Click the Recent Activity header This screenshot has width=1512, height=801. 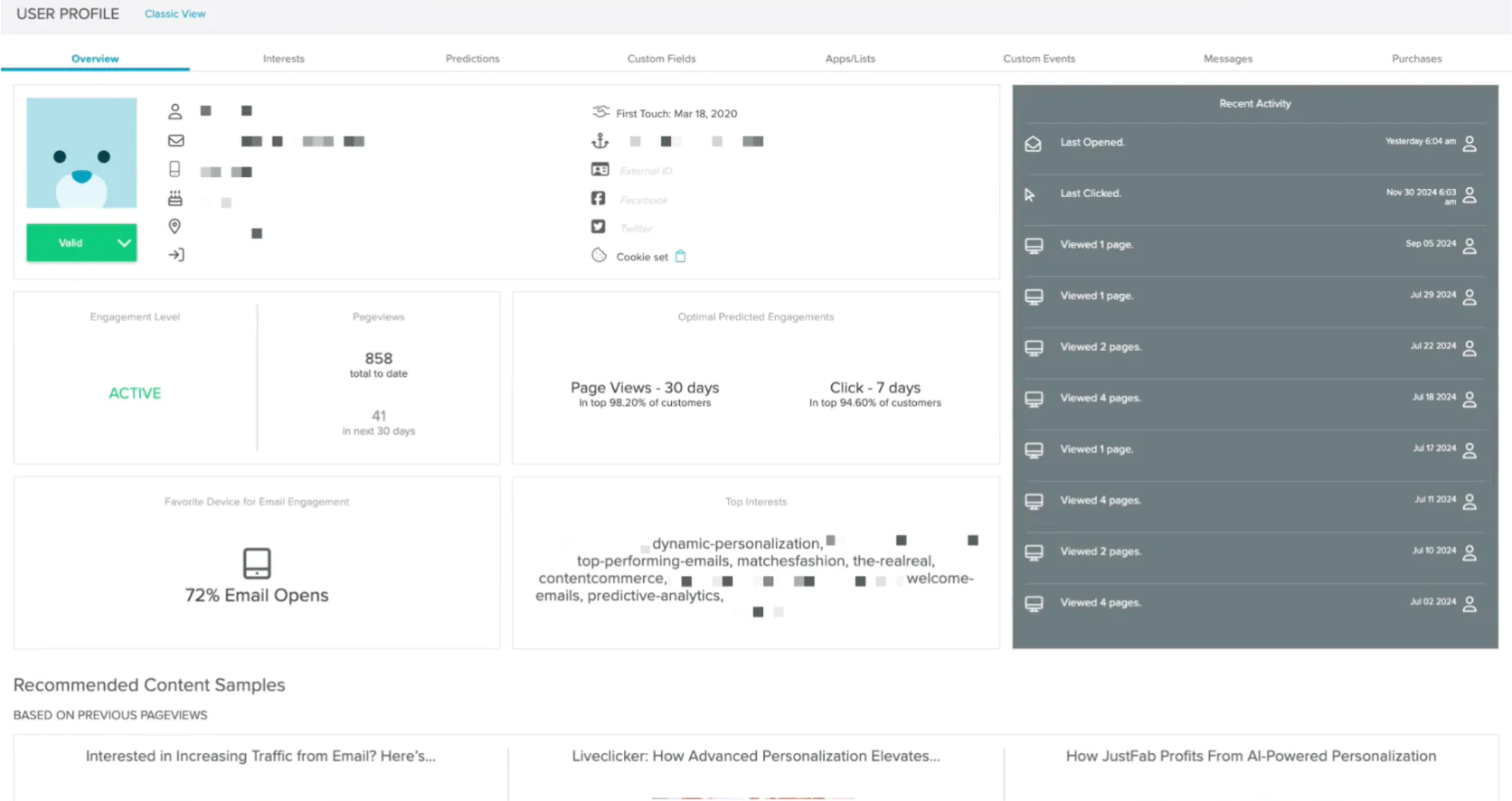pyautogui.click(x=1255, y=103)
